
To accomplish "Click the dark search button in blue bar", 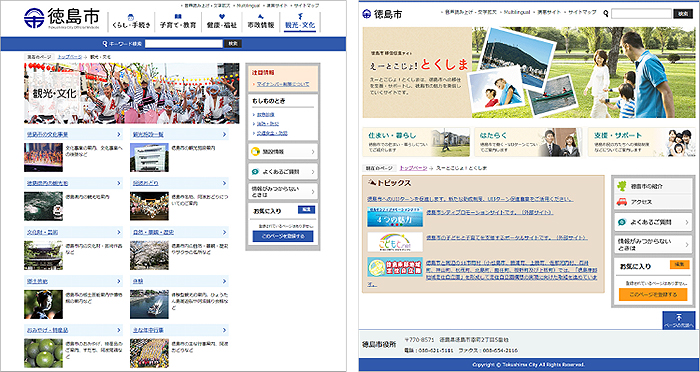I will [x=233, y=44].
